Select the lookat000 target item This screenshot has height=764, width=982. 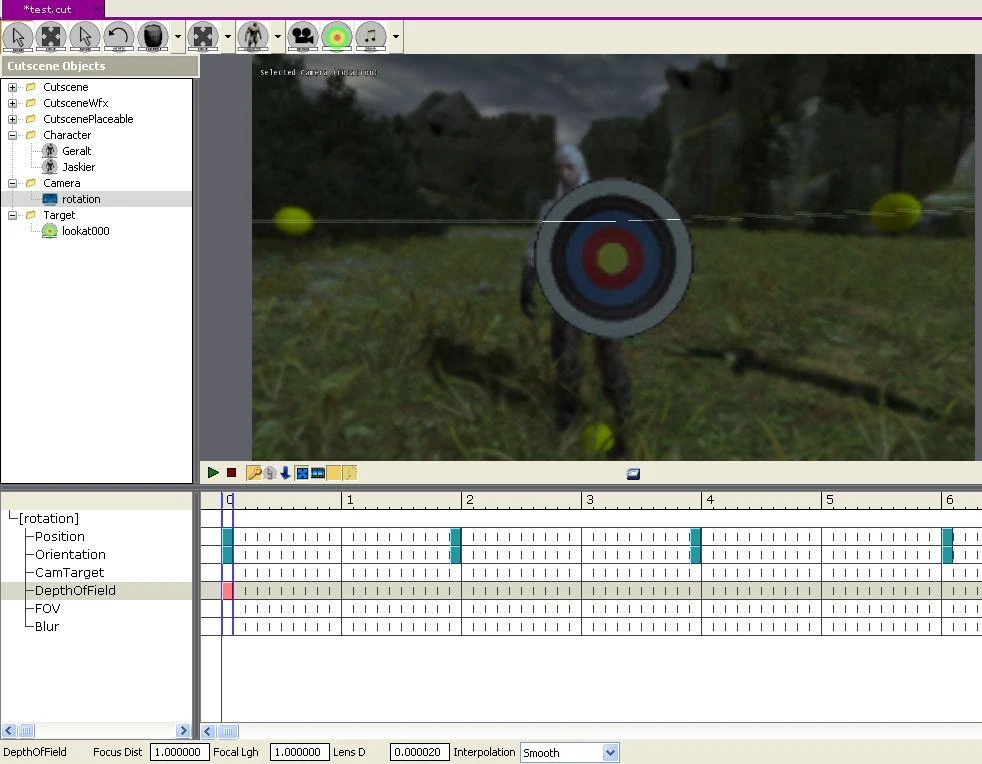[x=85, y=231]
